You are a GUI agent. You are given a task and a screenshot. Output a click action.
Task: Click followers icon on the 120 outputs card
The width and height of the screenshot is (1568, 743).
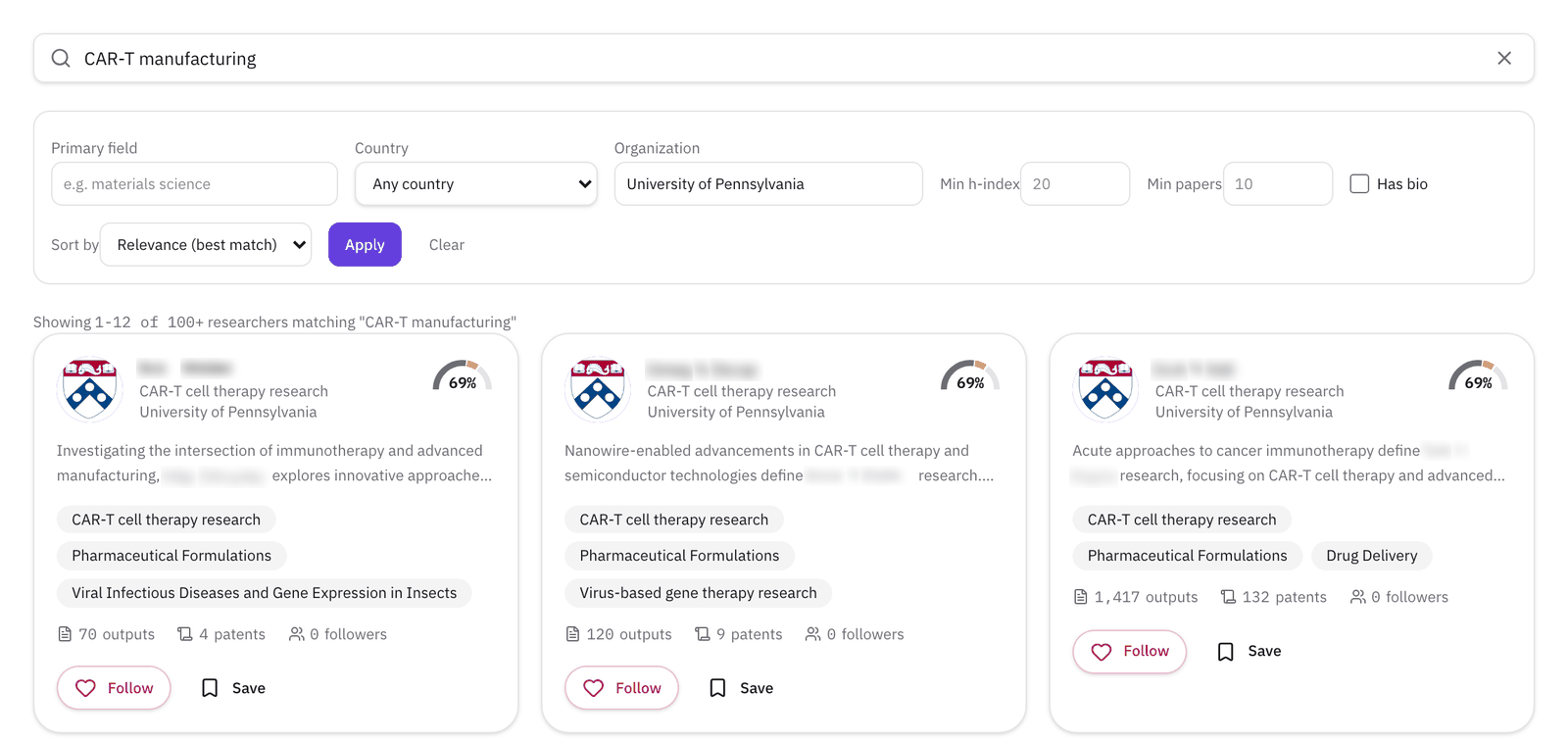813,634
